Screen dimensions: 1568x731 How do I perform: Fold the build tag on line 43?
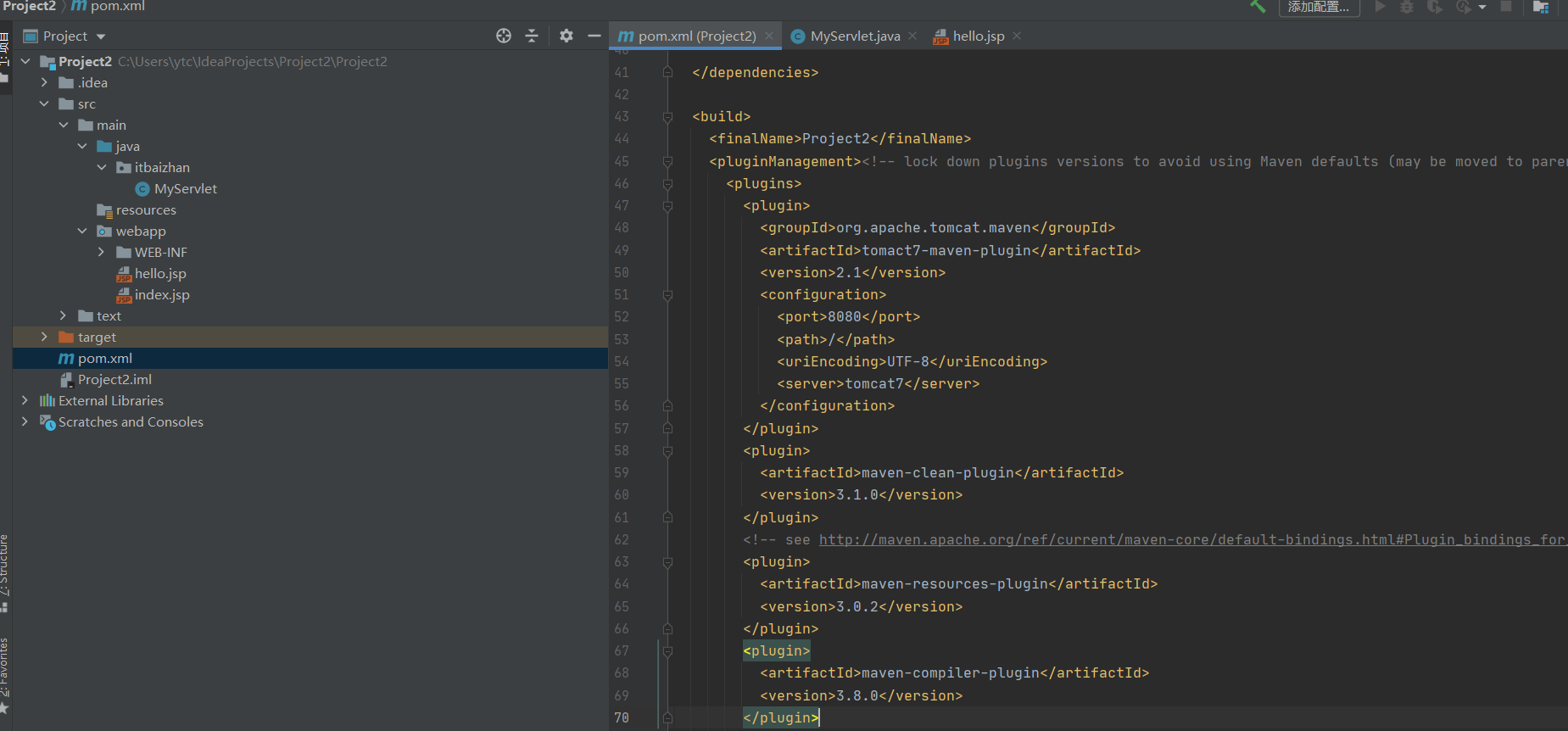click(667, 117)
